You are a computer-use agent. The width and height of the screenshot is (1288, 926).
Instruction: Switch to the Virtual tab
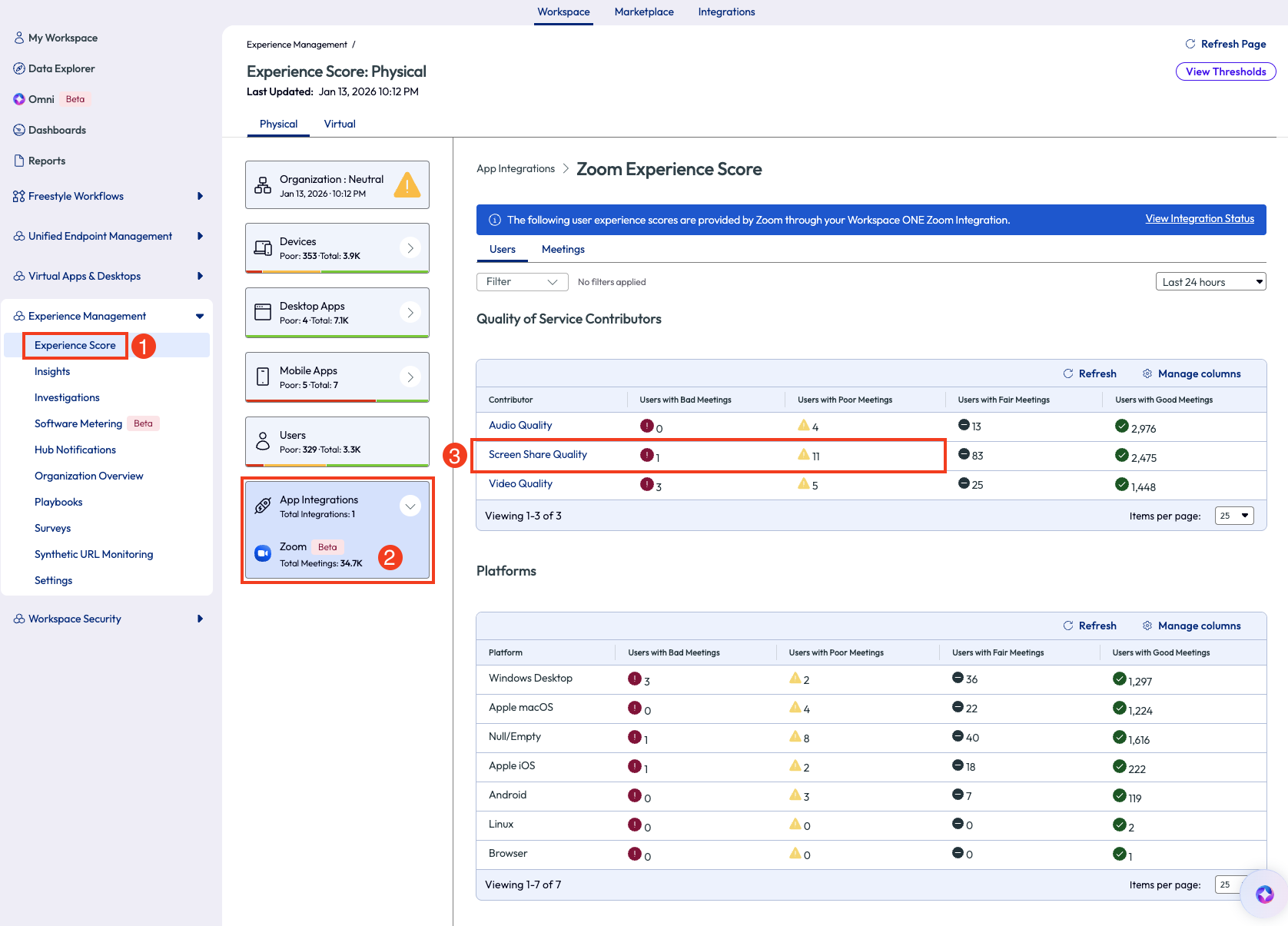point(340,124)
